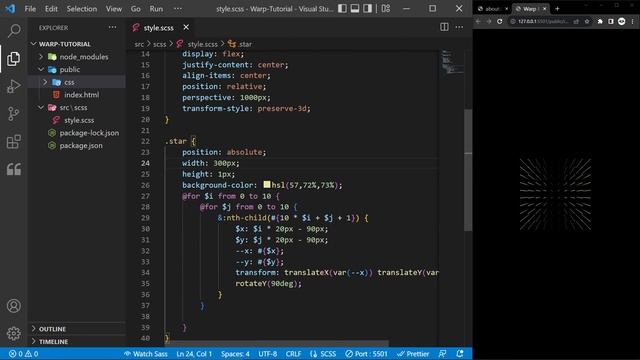Collapse the public folder
640x360 pixels.
41,69
